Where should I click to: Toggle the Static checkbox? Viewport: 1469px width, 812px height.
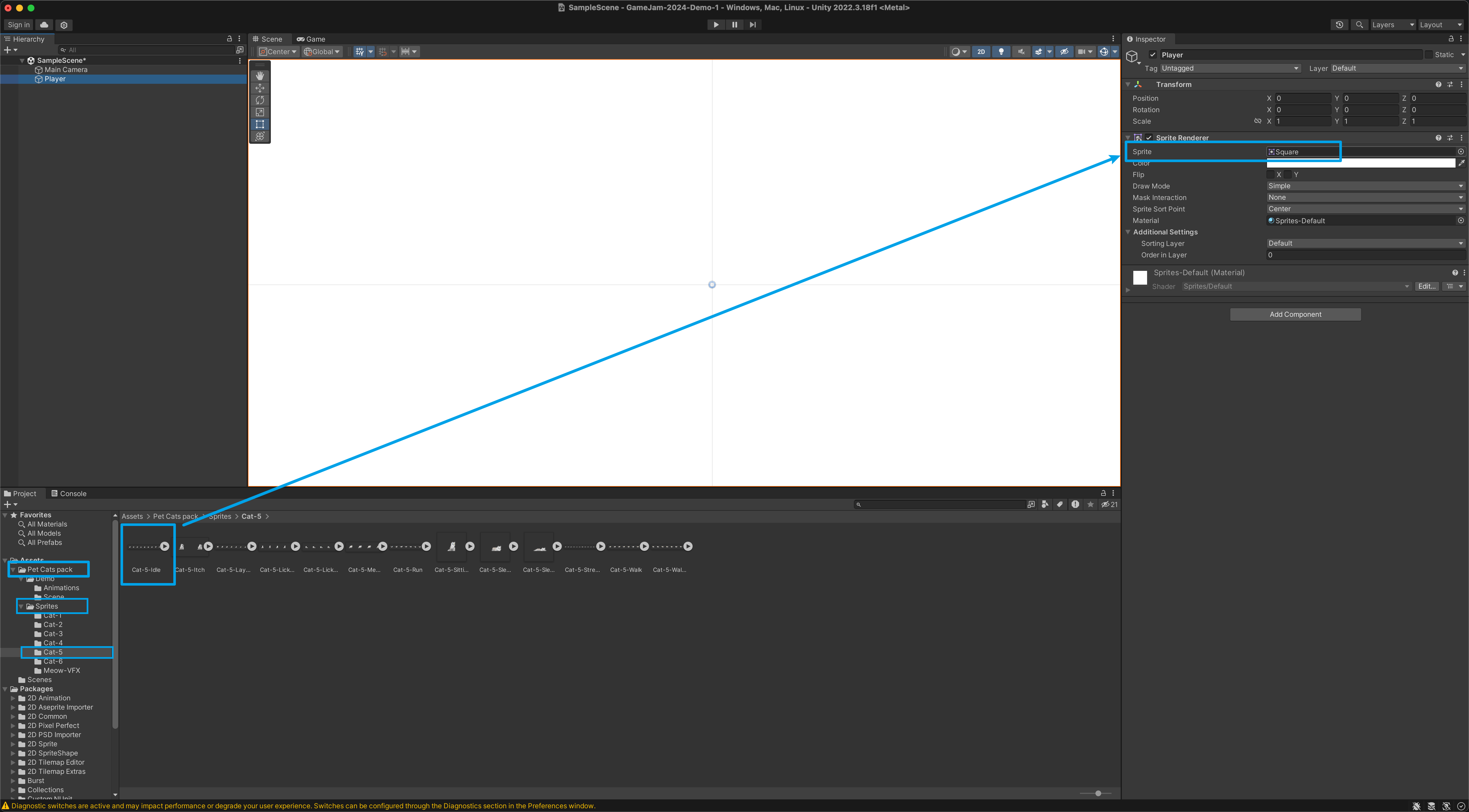coord(1429,55)
